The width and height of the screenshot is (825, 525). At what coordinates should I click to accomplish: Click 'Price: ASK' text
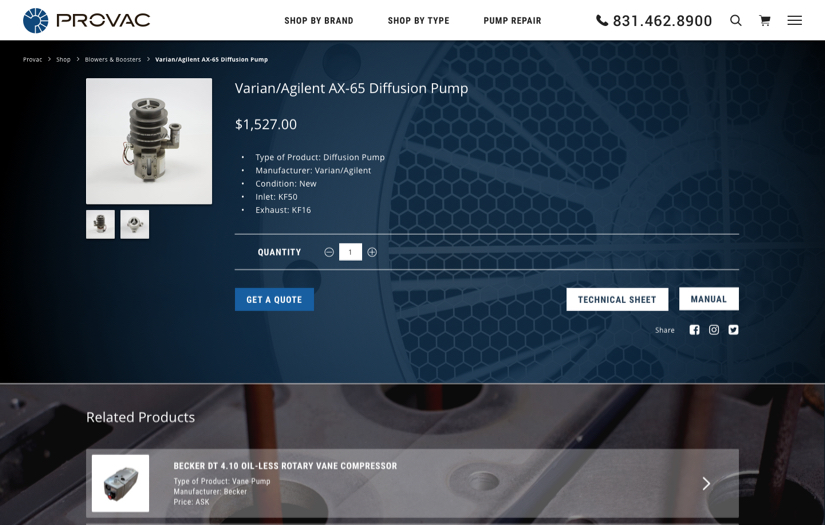(192, 502)
